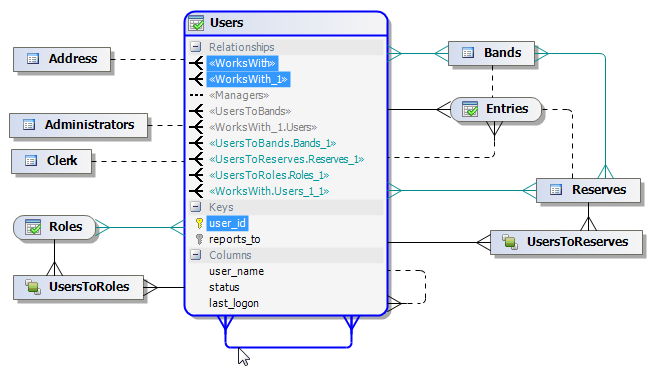Click the UsersToReserves association icon
The height and width of the screenshot is (374, 651).
[509, 242]
